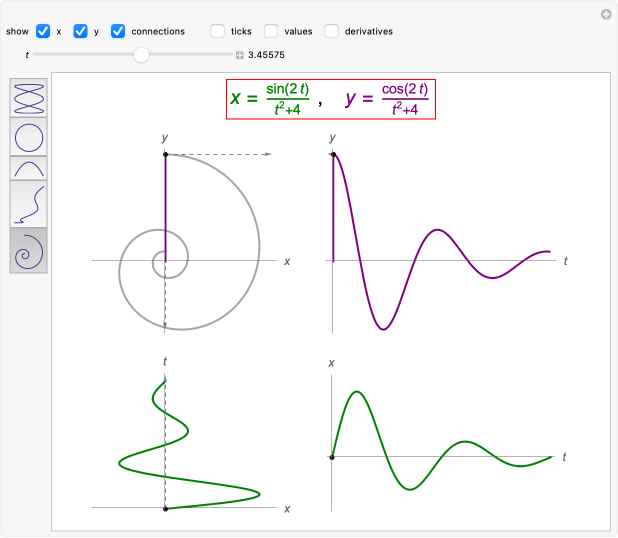Screen dimensions: 618x538
Task: Click the t slider thumb
Action: (x=142, y=55)
